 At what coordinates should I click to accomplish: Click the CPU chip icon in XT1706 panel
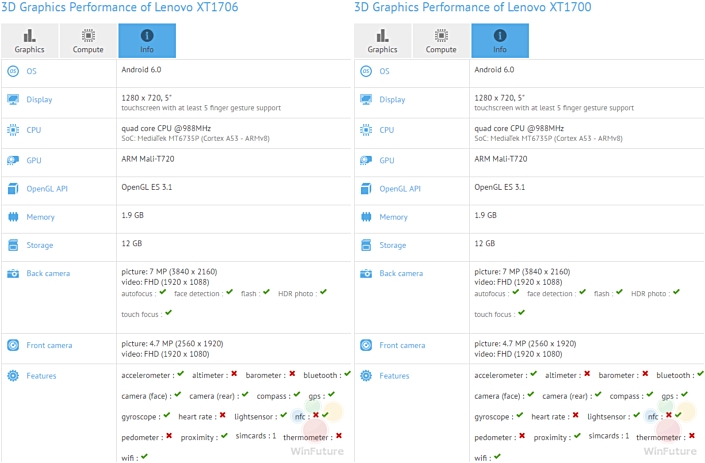pyautogui.click(x=13, y=130)
